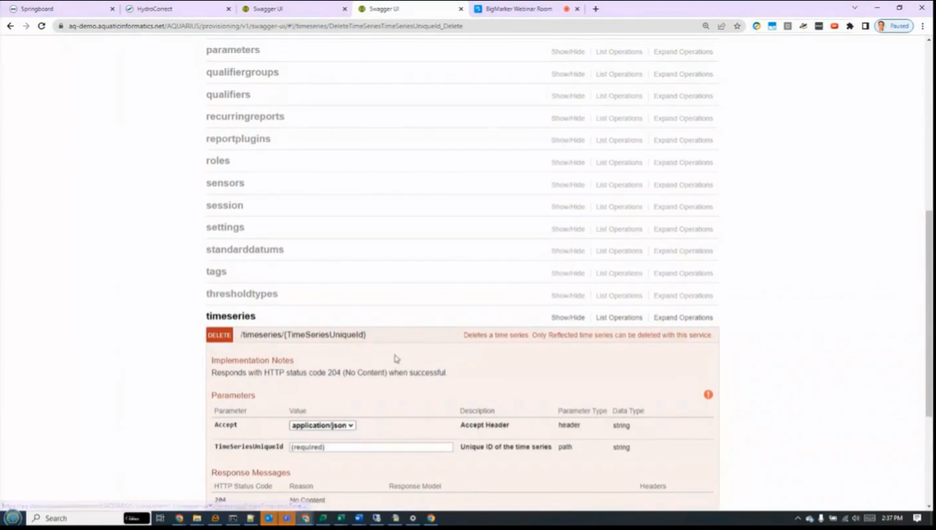Screen dimensions: 936x530
Task: Expand the sensors API section heading
Action: point(225,183)
